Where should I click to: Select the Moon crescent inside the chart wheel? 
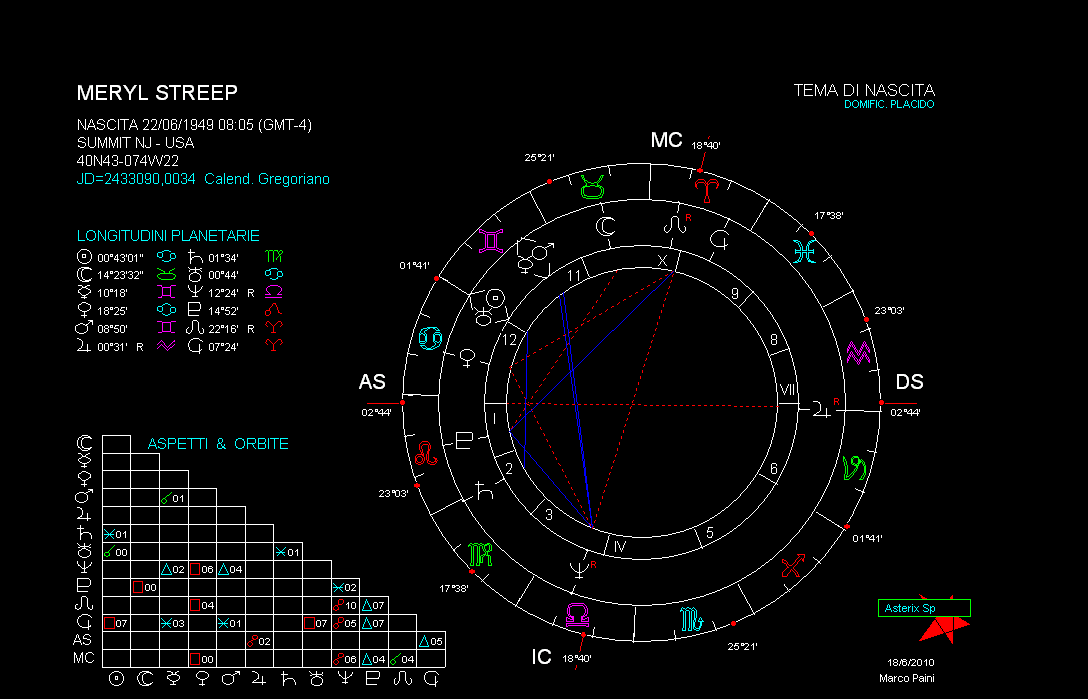coord(606,226)
